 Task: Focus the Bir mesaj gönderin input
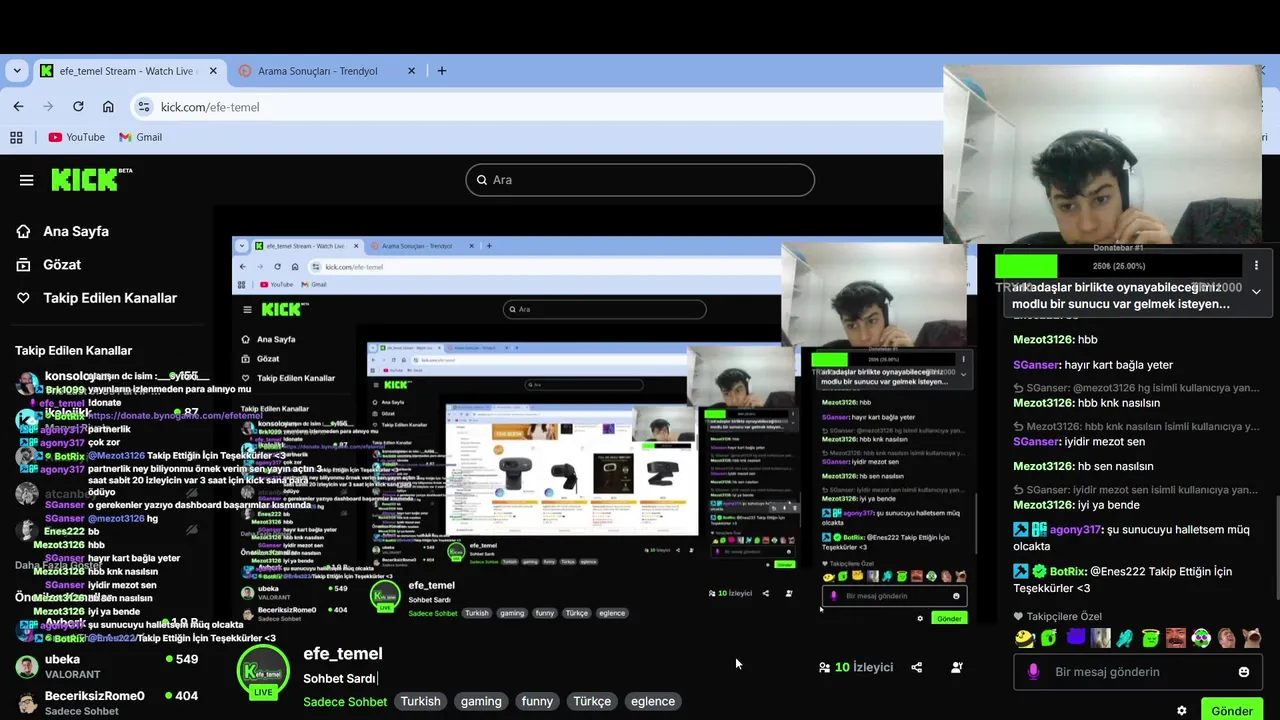tap(1137, 672)
